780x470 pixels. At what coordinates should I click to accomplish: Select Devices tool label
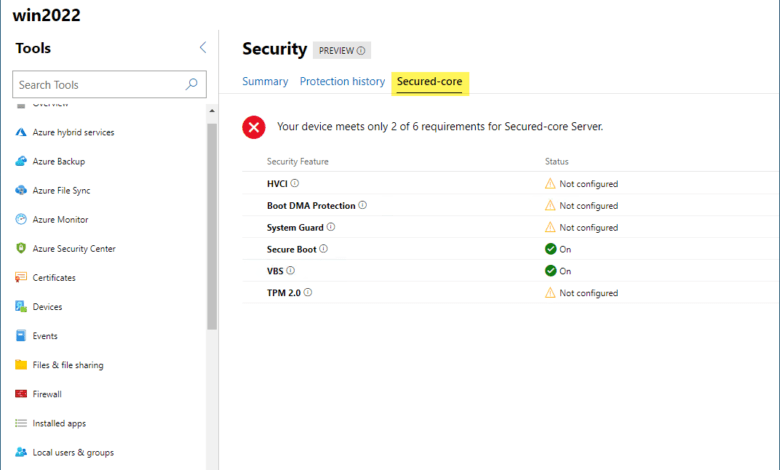click(47, 307)
